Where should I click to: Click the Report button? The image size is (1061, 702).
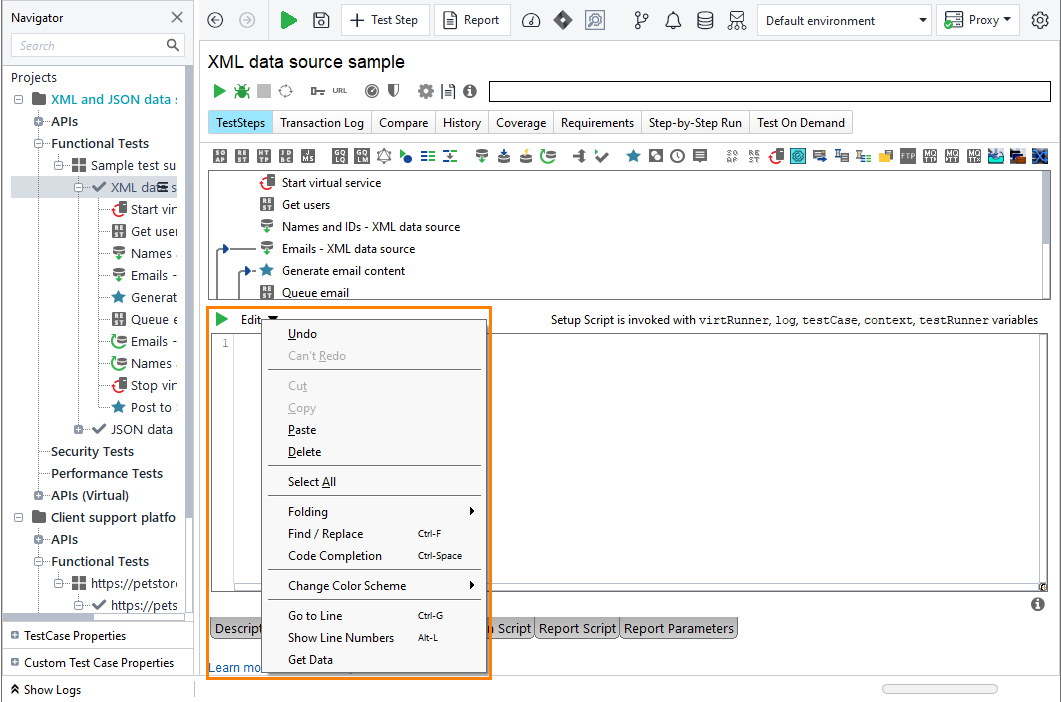click(472, 20)
